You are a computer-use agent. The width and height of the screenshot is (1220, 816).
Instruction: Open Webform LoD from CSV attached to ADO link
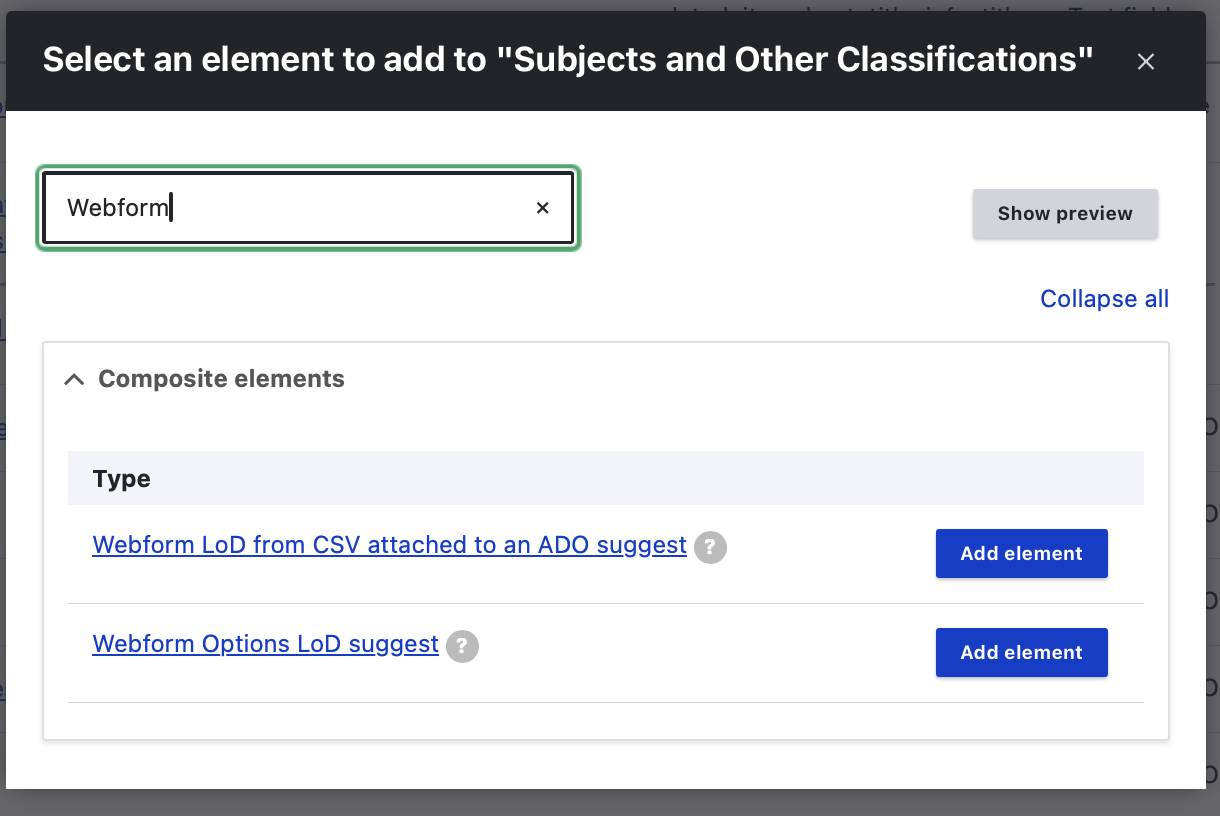[389, 545]
